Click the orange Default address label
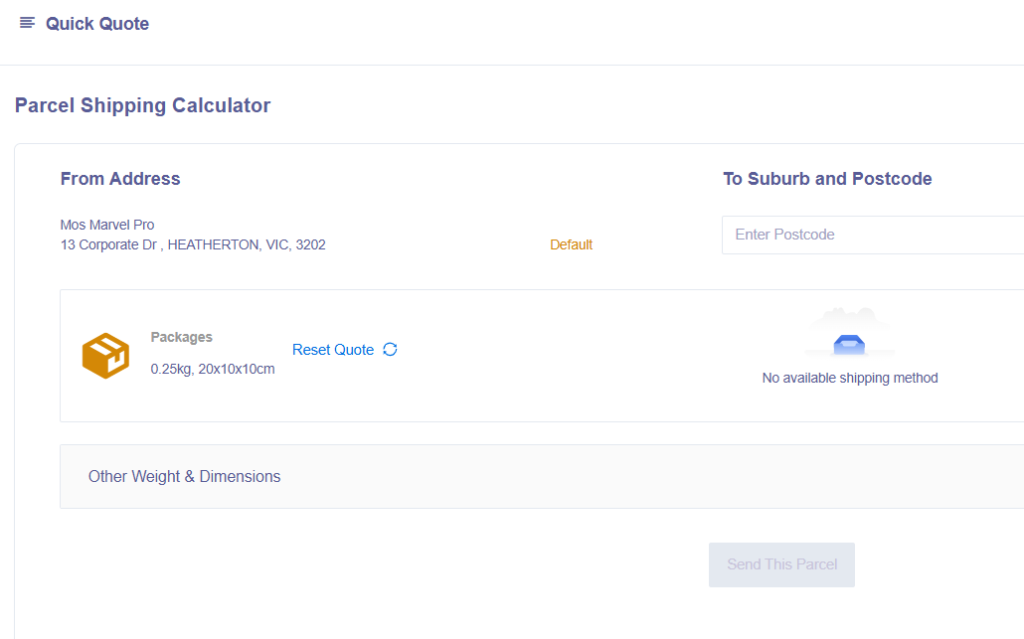Viewport: 1024px width, 639px height. (571, 245)
